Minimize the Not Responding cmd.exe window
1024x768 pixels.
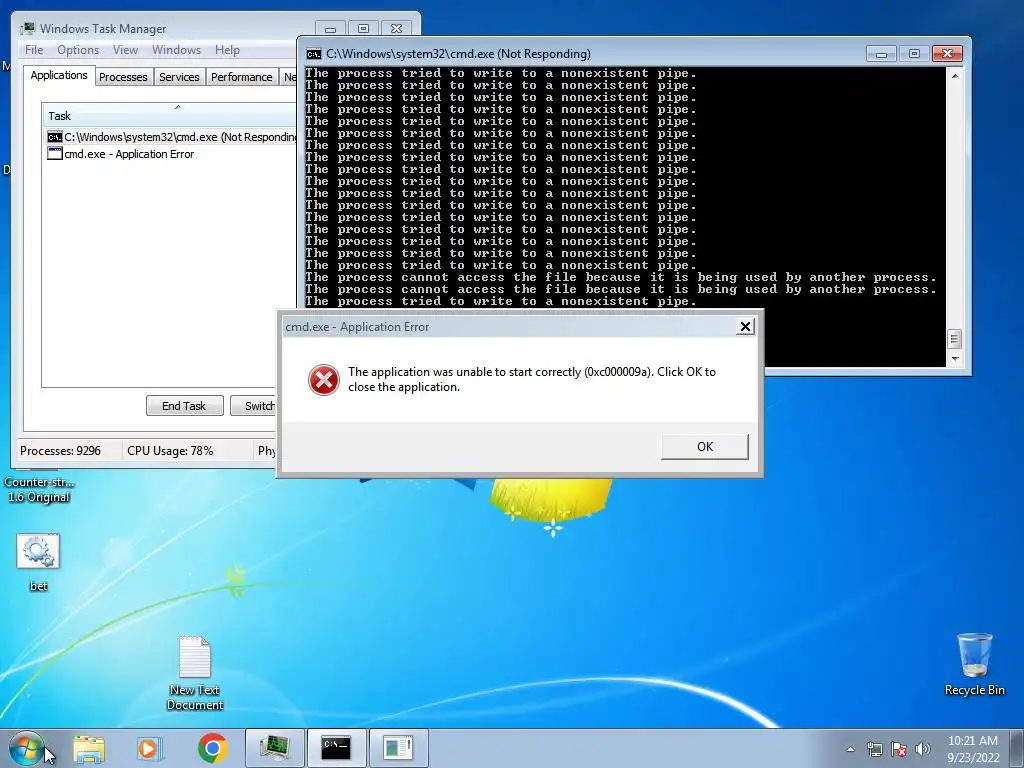pyautogui.click(x=880, y=54)
